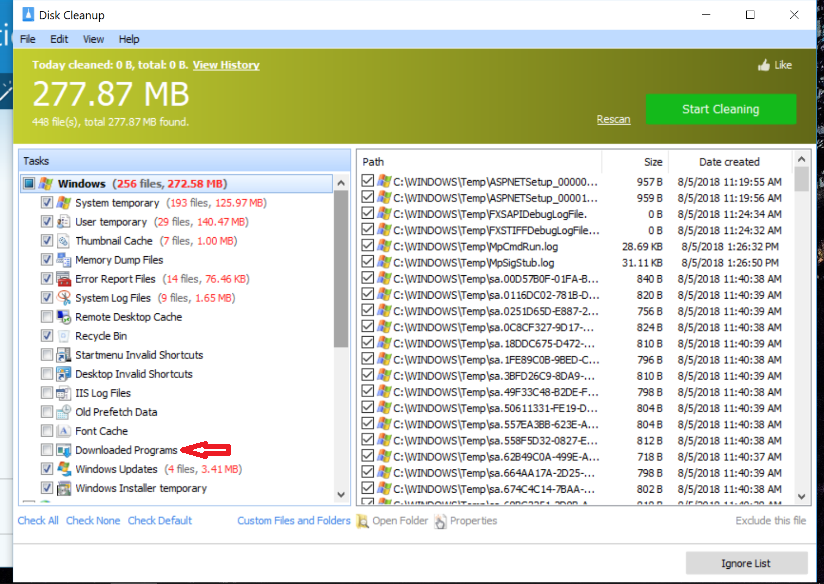Click the Tasks list scroll up arrow
824x584 pixels.
pyautogui.click(x=341, y=183)
